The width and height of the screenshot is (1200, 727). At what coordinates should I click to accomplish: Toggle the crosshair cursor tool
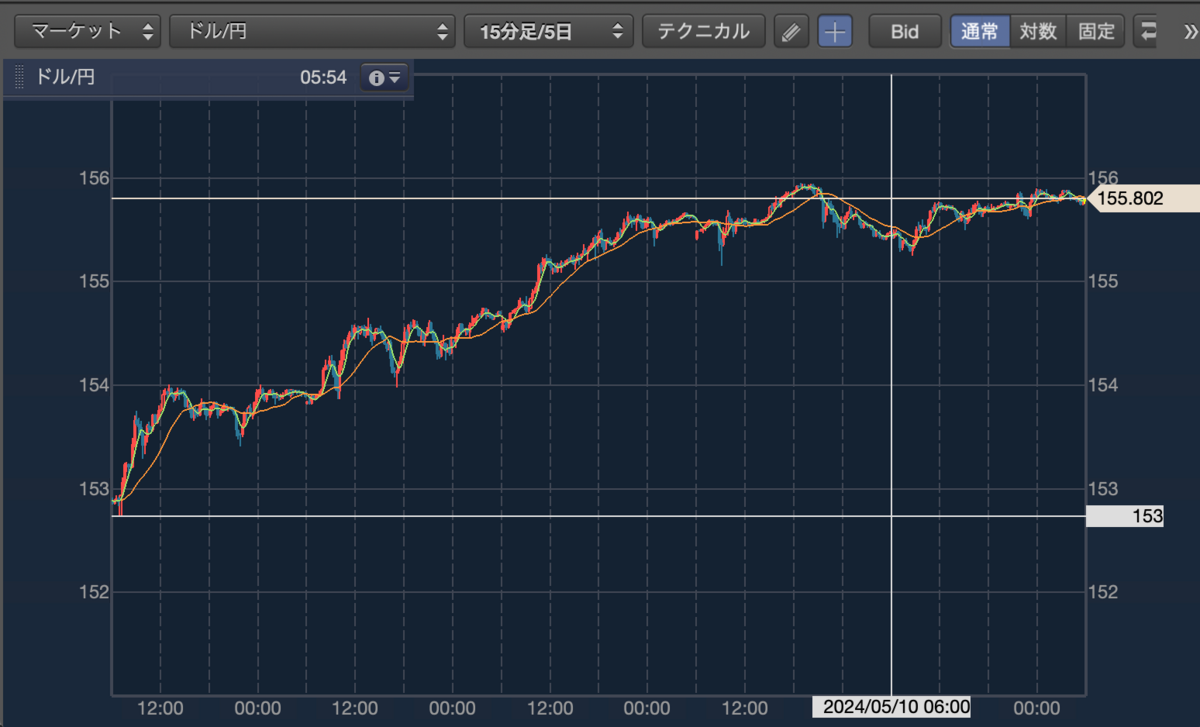tap(835, 31)
